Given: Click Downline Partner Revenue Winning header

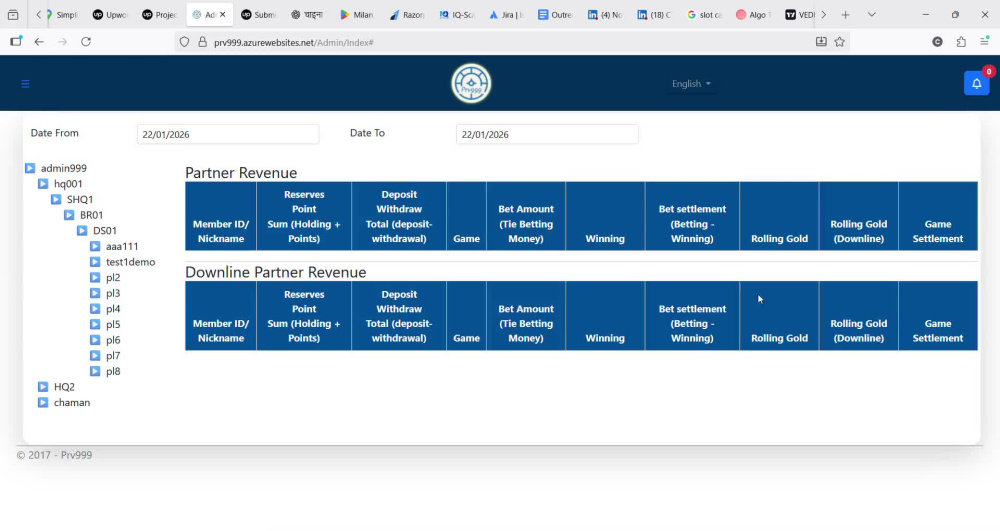Looking at the screenshot, I should [x=605, y=316].
